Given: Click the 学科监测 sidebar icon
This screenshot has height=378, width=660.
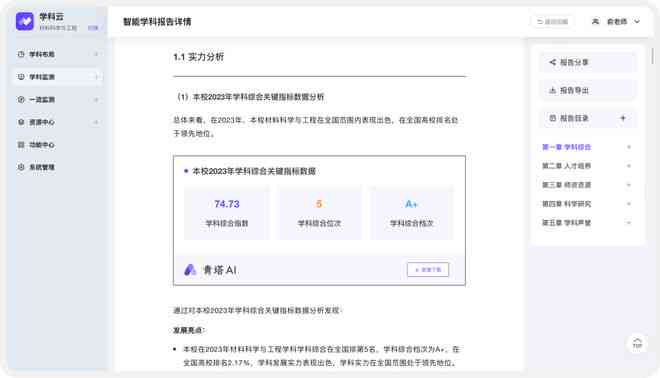Looking at the screenshot, I should (x=21, y=77).
